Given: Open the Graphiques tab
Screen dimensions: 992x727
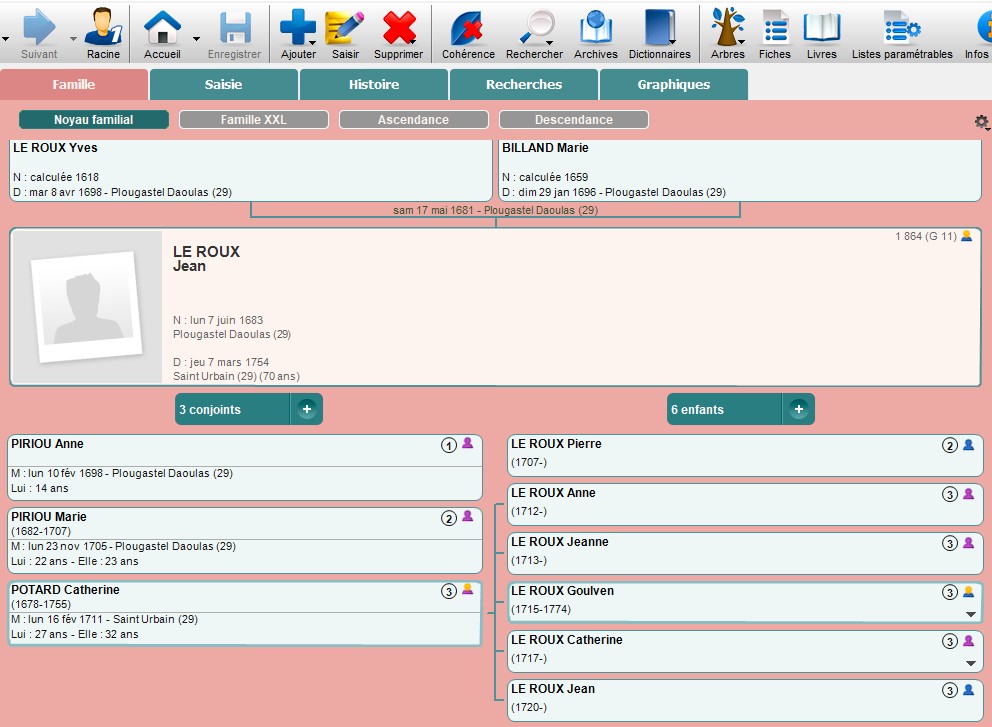Looking at the screenshot, I should pyautogui.click(x=673, y=85).
